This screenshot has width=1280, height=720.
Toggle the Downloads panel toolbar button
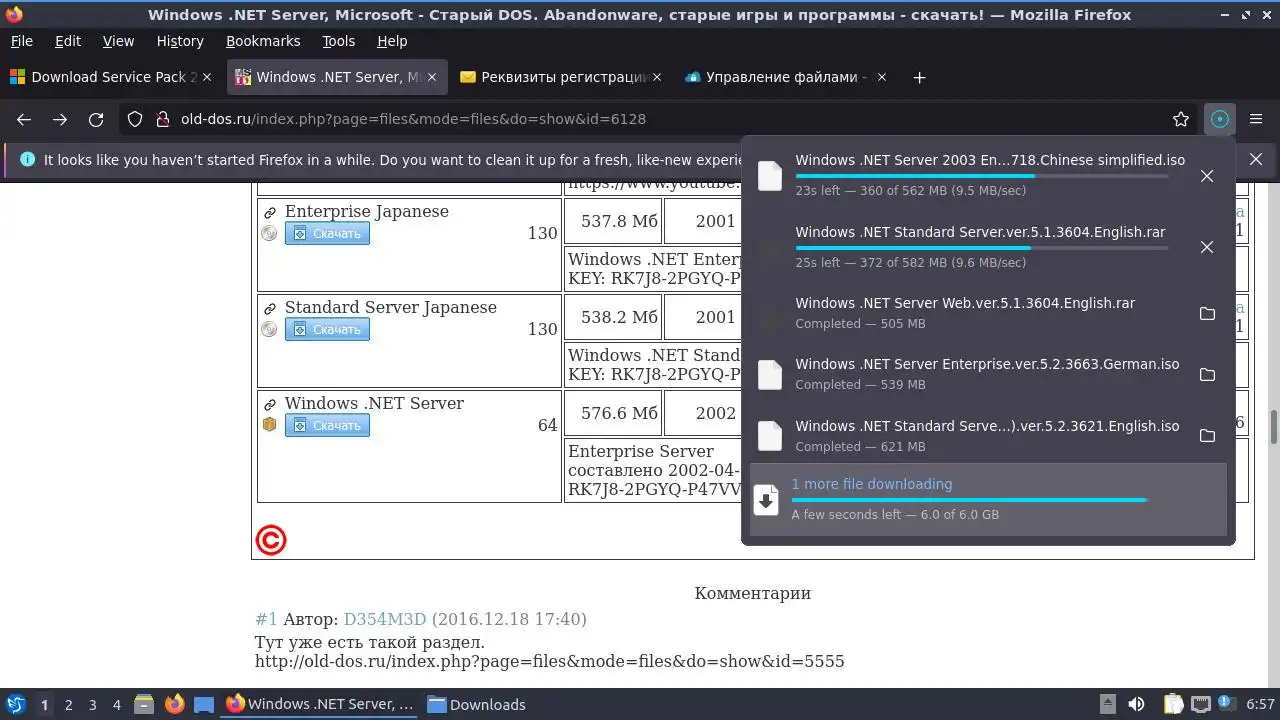pyautogui.click(x=1219, y=119)
